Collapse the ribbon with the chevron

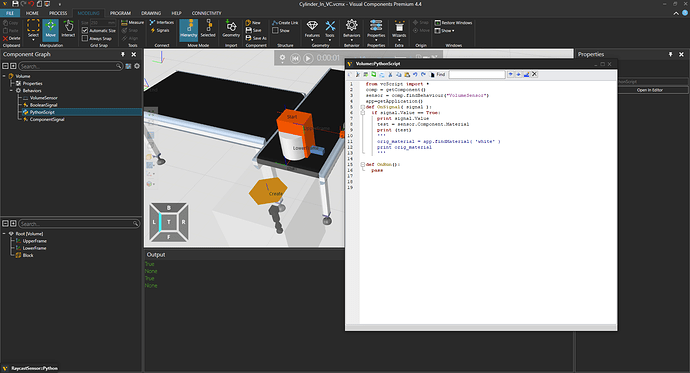676,13
